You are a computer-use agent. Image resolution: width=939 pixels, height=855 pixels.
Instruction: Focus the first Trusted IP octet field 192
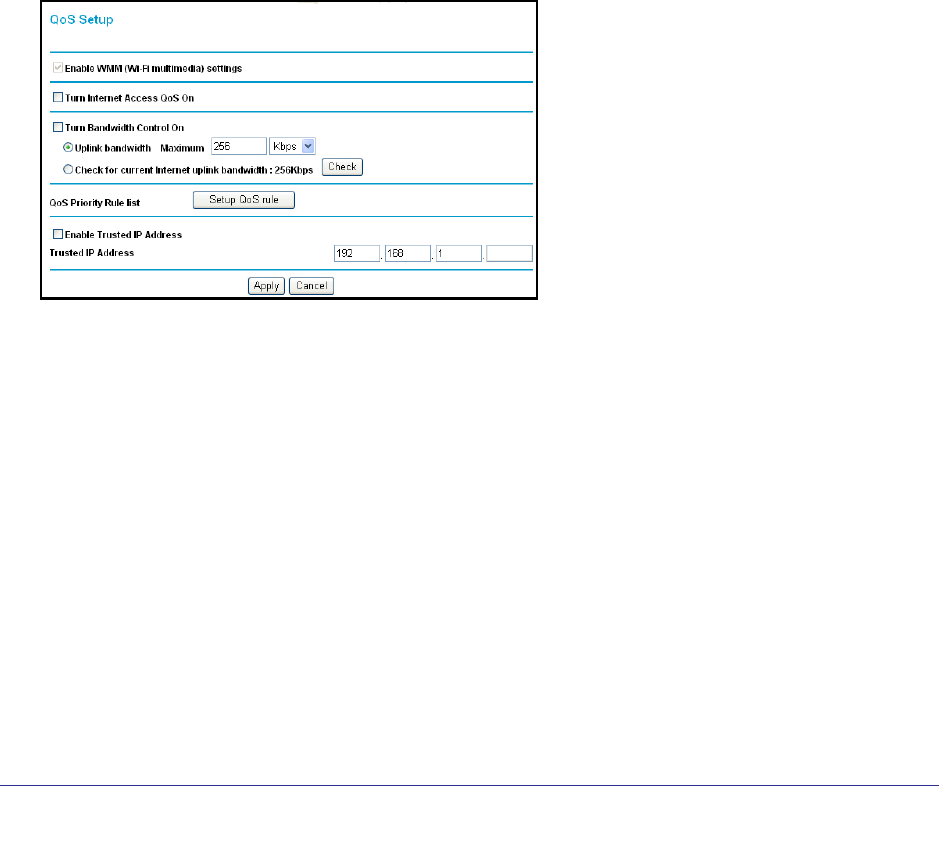(357, 253)
